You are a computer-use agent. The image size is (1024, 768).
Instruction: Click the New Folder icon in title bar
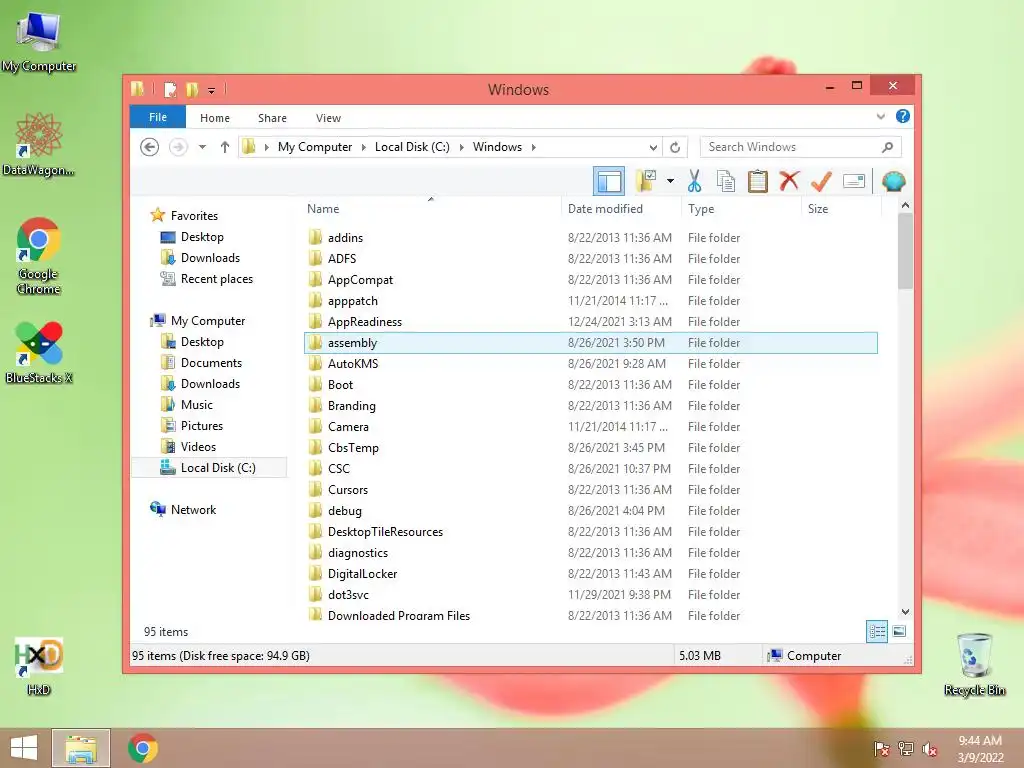(192, 89)
